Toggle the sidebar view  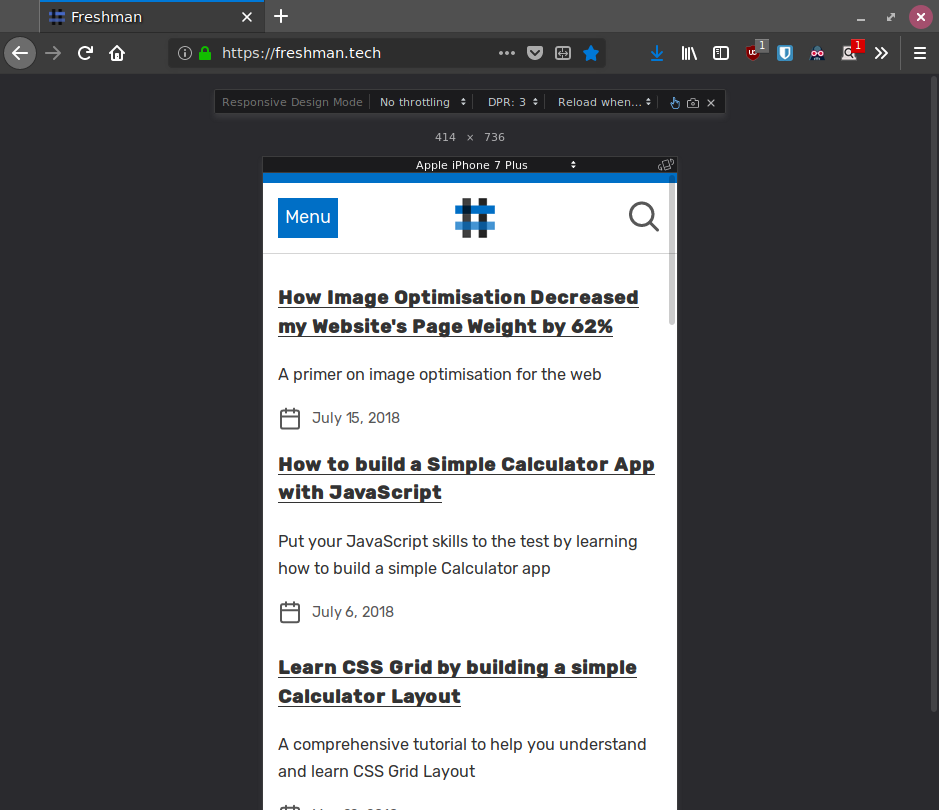coord(721,53)
